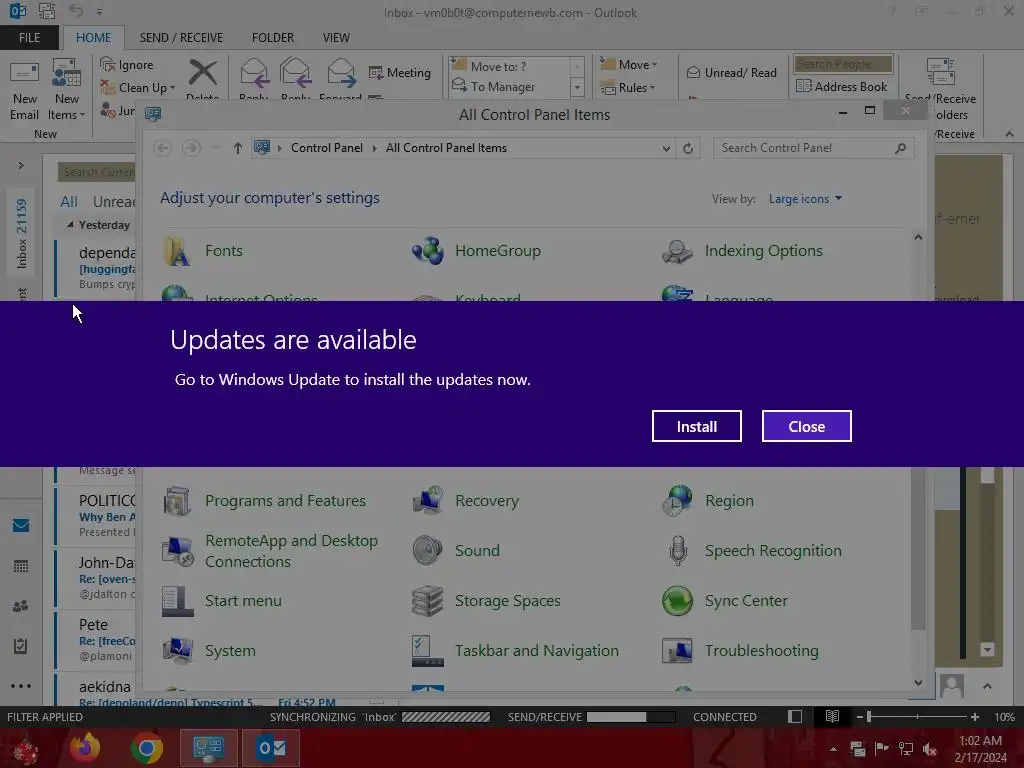Click Control Panel breadcrumb
This screenshot has width=1024, height=768.
(327, 148)
